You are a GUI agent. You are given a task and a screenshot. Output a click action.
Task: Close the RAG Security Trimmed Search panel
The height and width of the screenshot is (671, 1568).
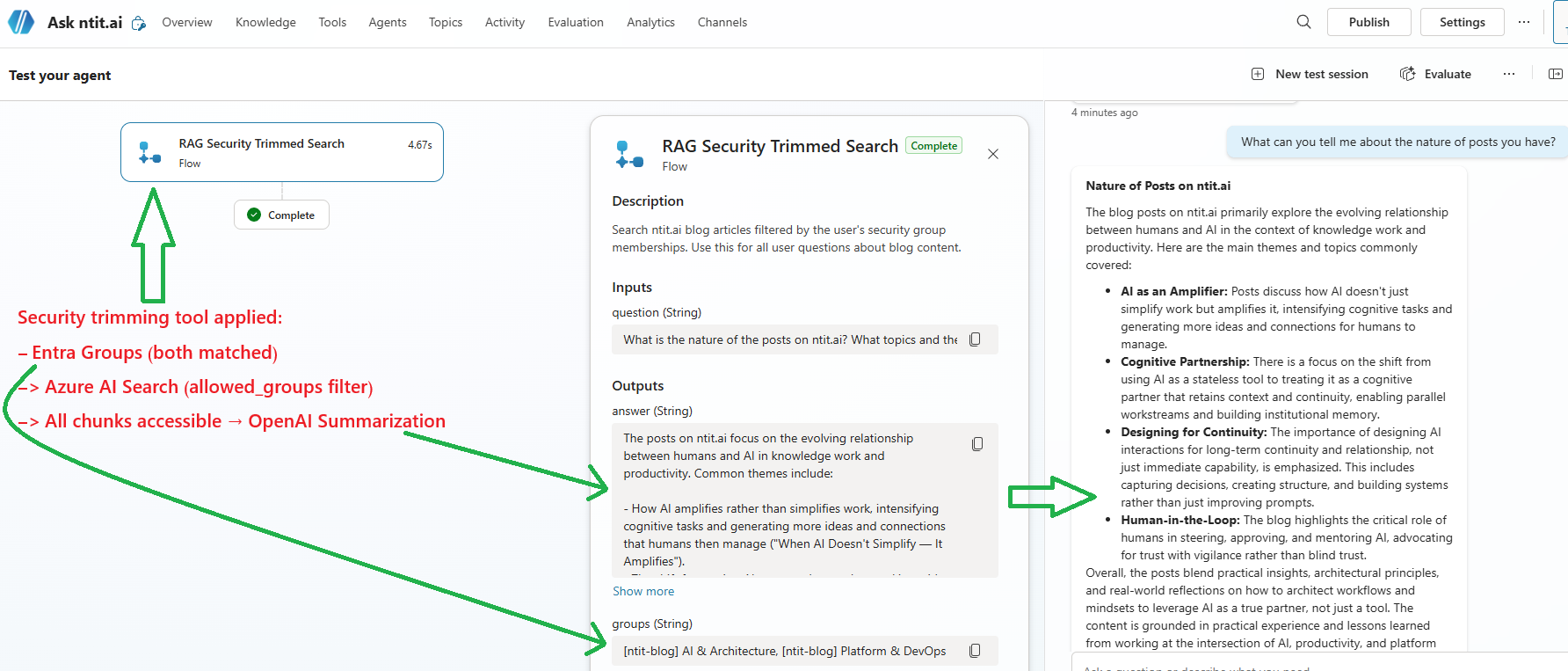(x=993, y=154)
